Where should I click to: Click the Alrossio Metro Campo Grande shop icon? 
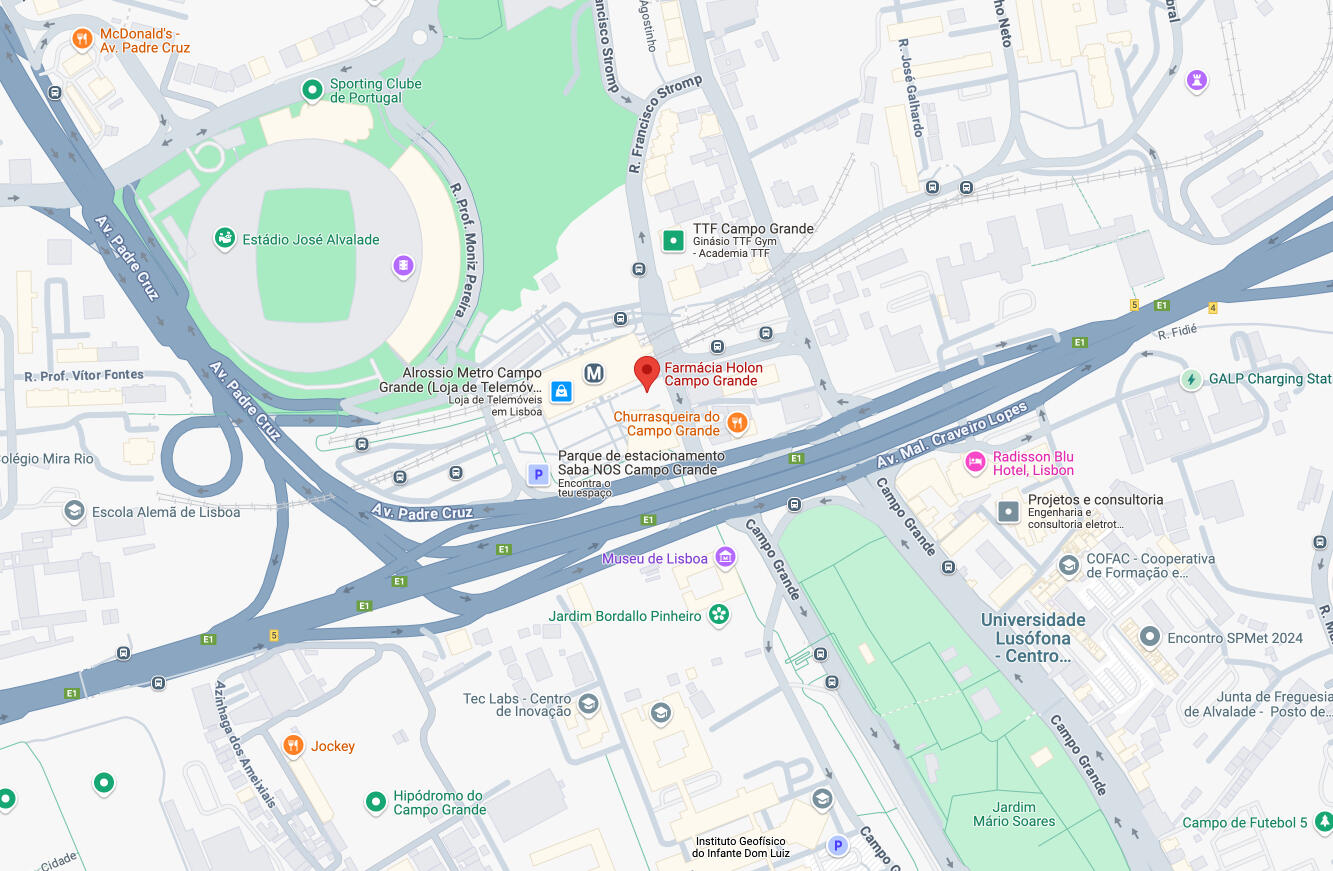click(x=562, y=391)
